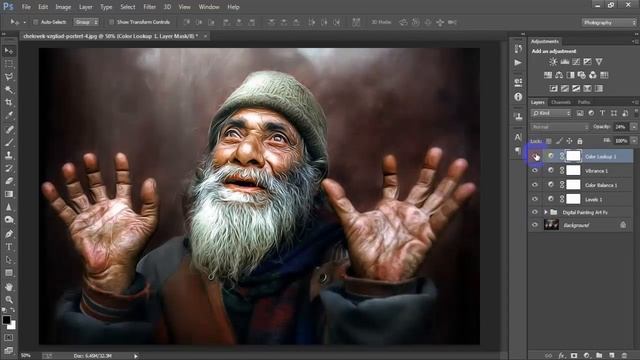Open the Adjustments panel flyout menu
640x360 pixels.
pos(635,41)
